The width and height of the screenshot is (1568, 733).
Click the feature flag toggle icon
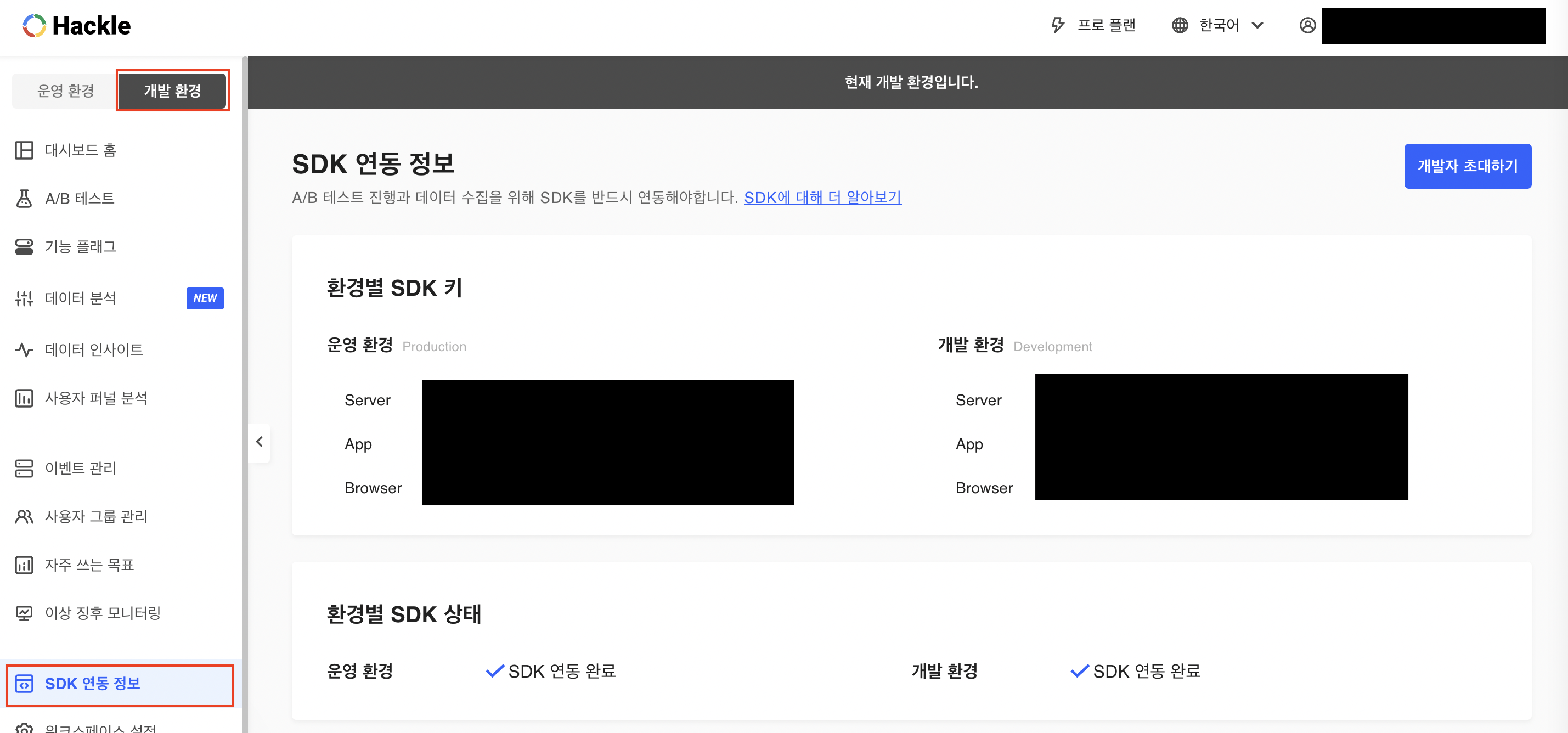tap(24, 246)
